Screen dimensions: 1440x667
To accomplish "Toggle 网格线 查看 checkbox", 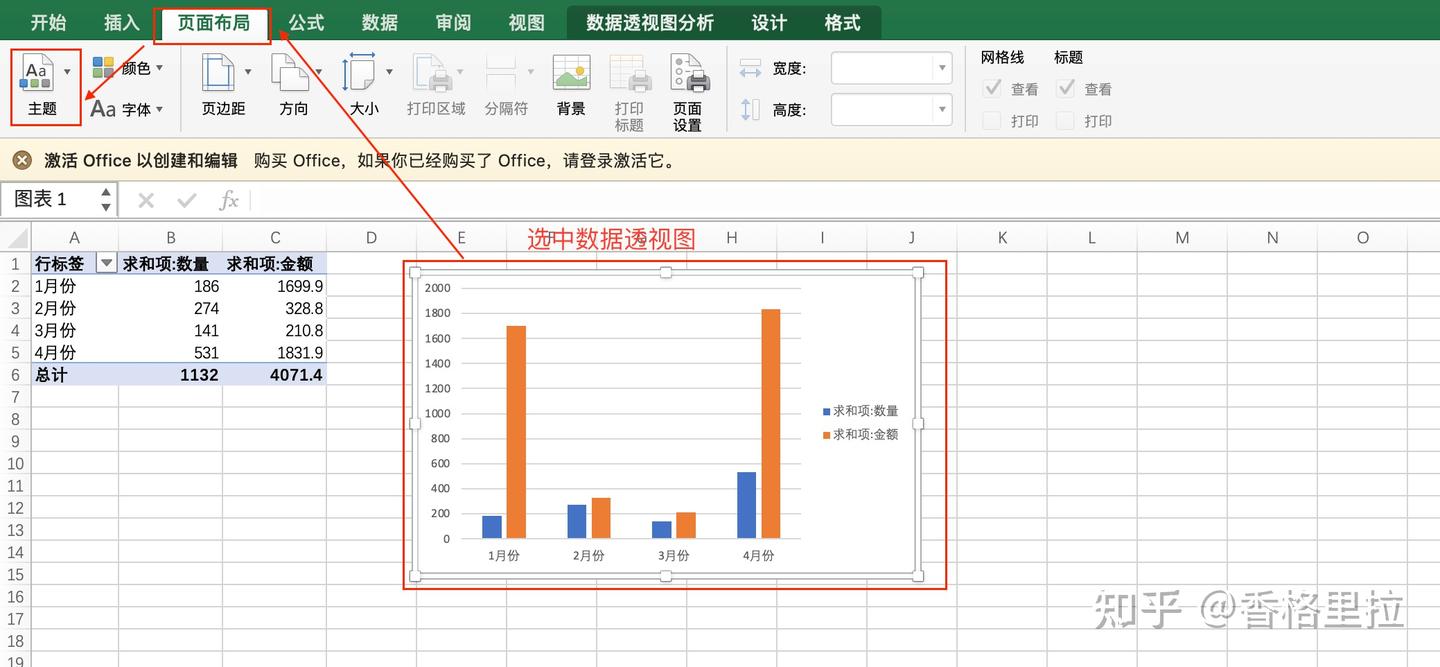I will pyautogui.click(x=992, y=88).
